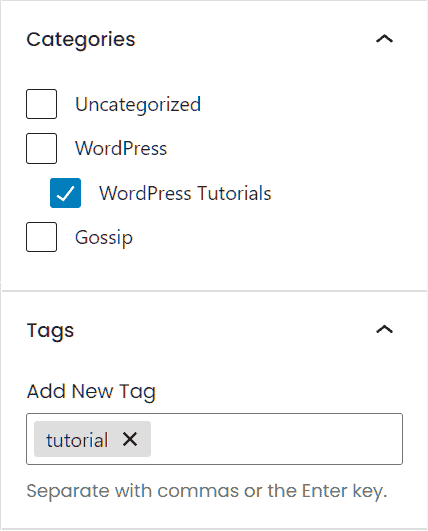Remove the tutorial tag with X icon
Viewport: 428px width, 531px height.
pyautogui.click(x=130, y=439)
